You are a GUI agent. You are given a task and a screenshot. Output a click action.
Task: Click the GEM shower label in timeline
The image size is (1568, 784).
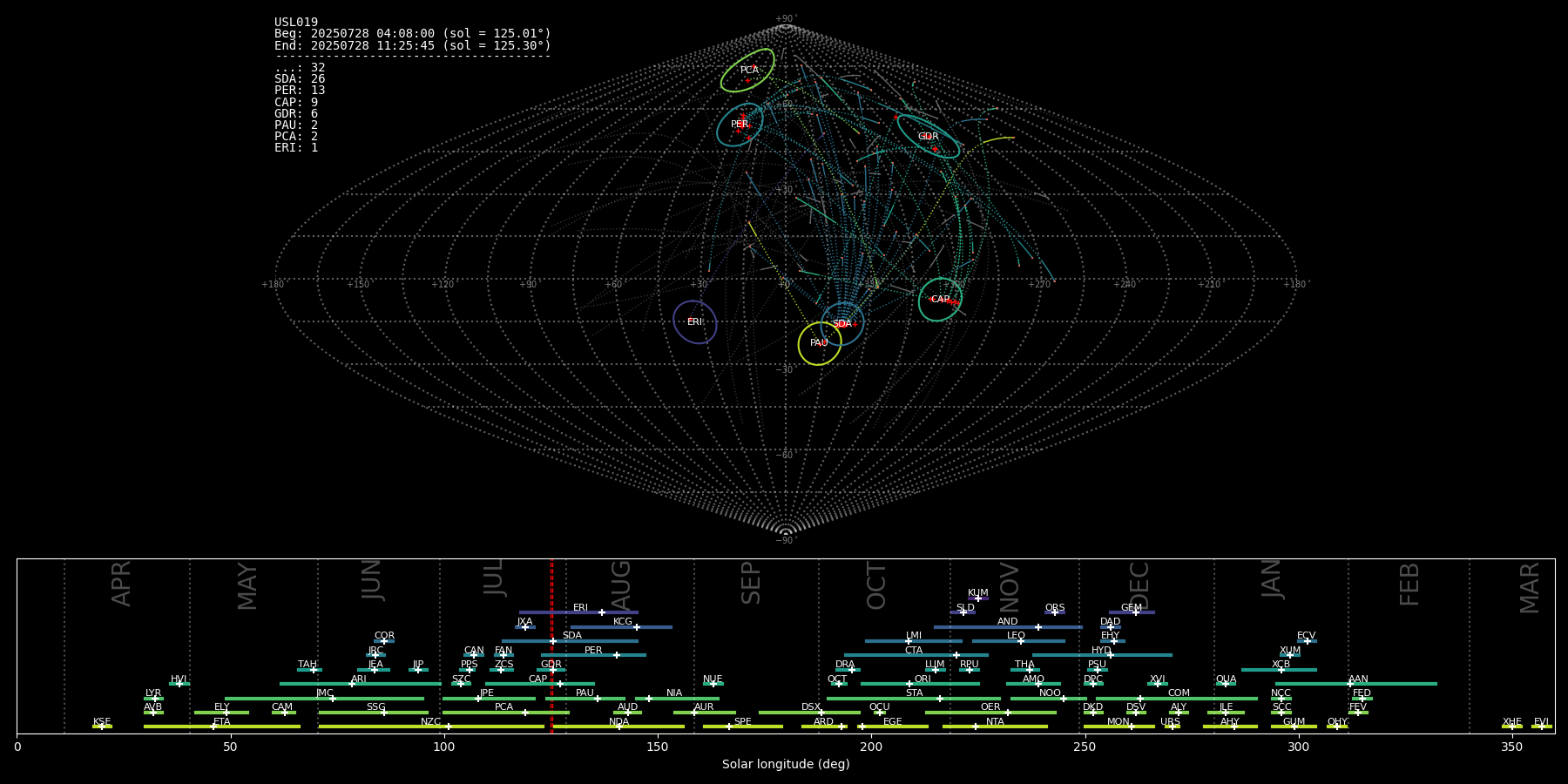[1132, 608]
